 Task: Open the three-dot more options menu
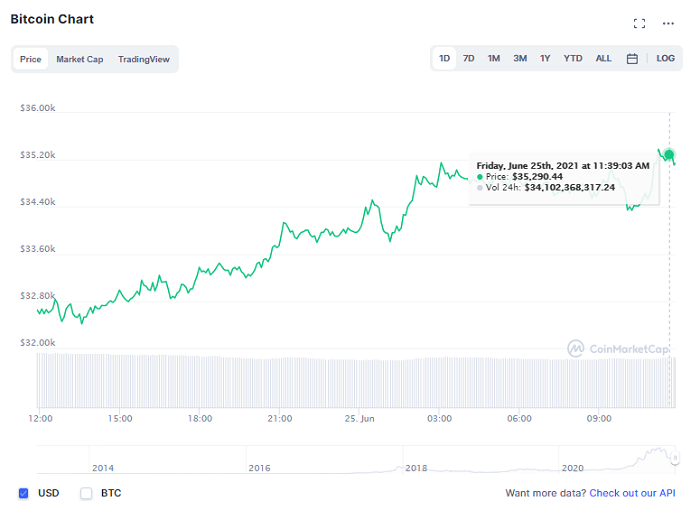[668, 23]
